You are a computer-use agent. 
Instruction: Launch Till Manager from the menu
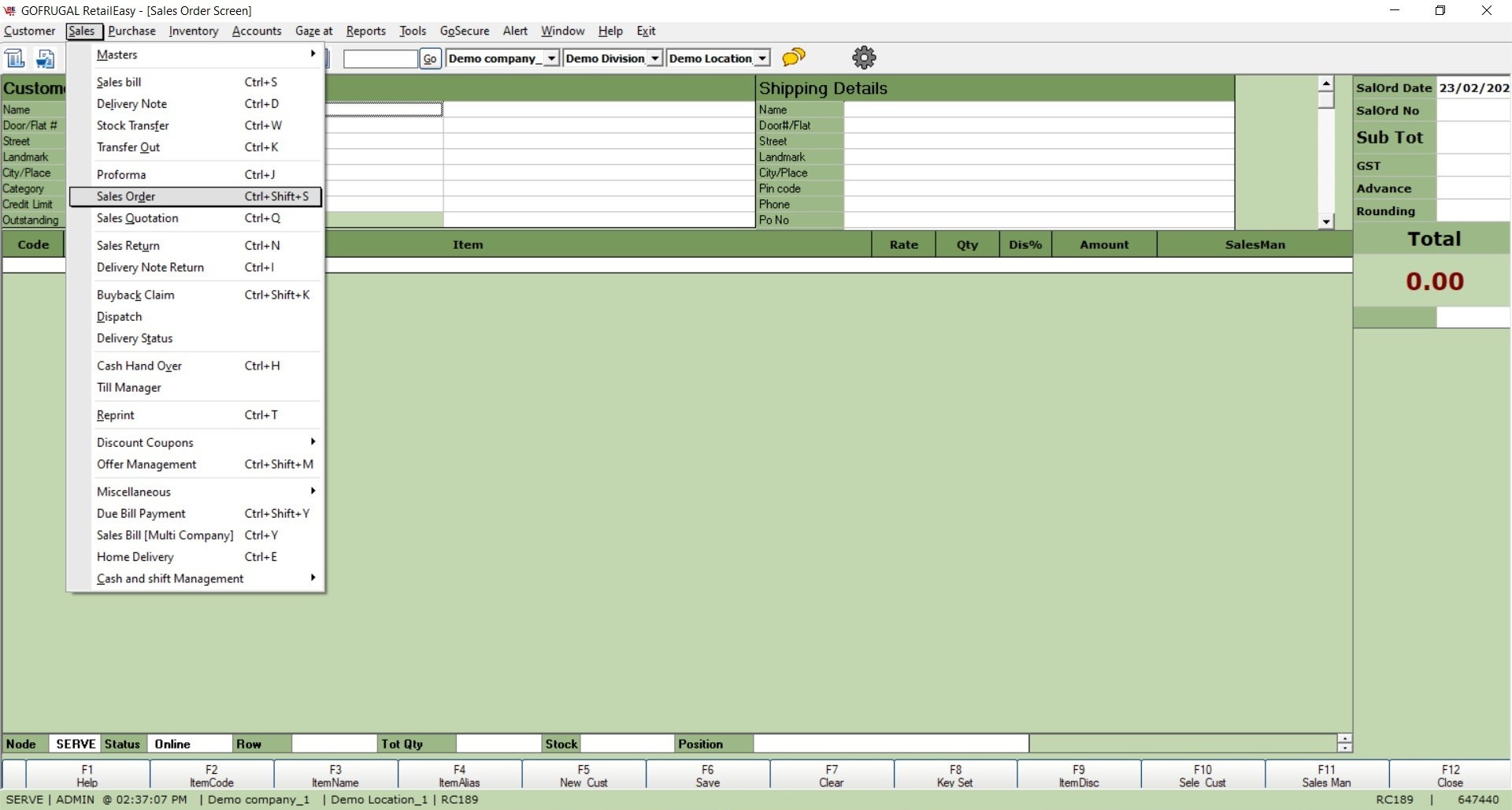click(196, 388)
